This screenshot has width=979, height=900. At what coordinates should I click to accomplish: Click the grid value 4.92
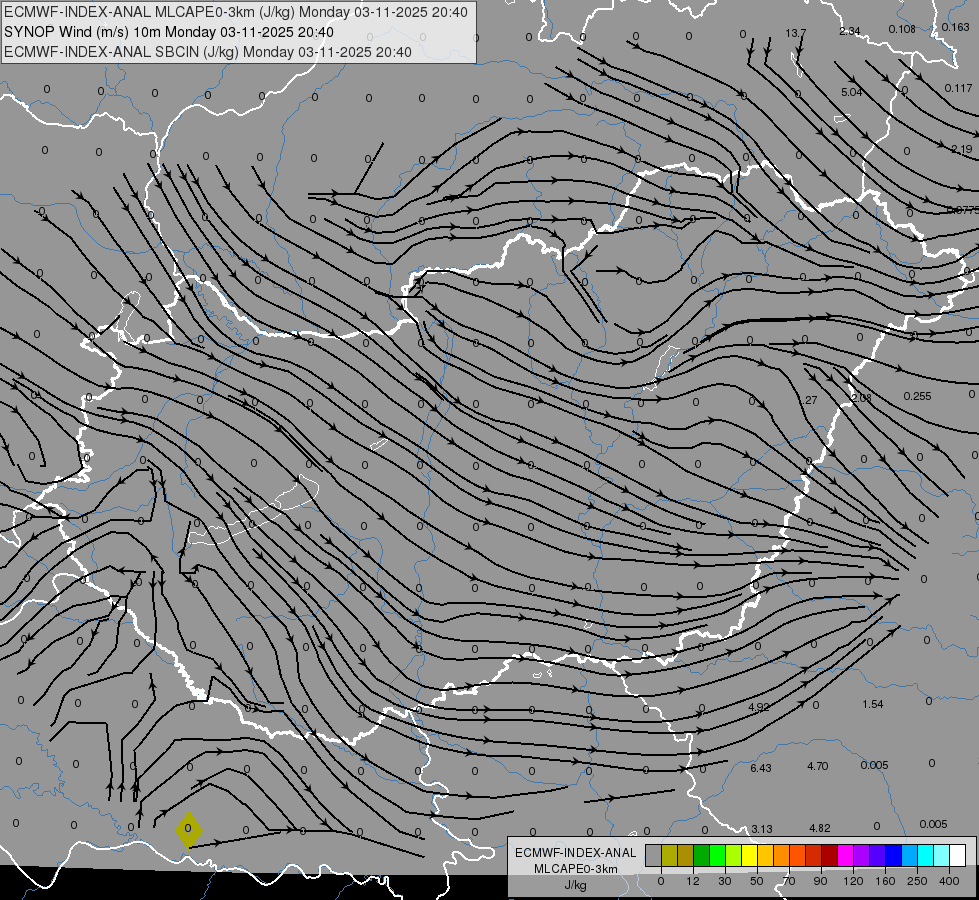[x=759, y=708]
